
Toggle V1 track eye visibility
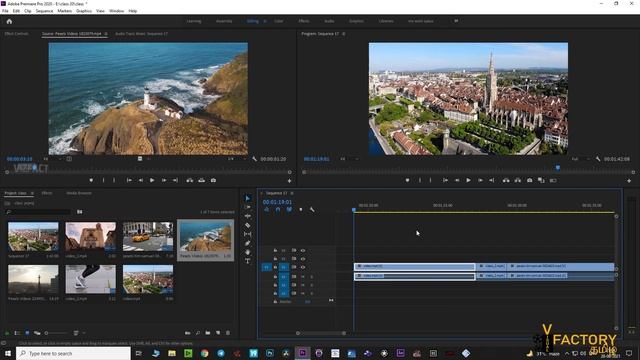point(303,267)
